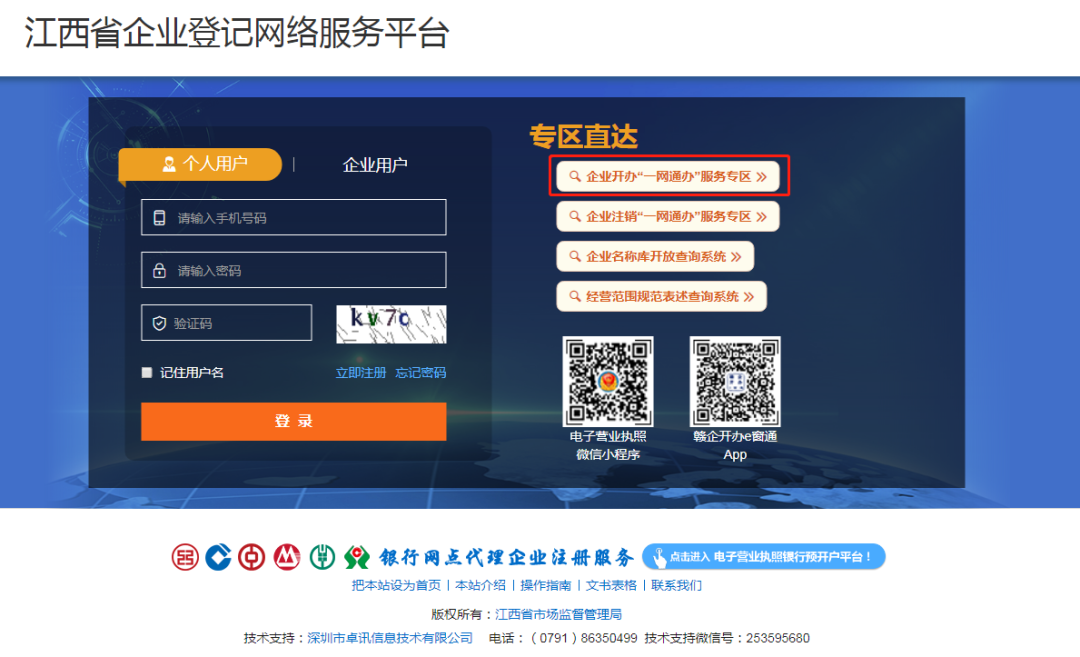This screenshot has height=657, width=1080.
Task: Click the Postal Savings Bank logo
Action: [x=322, y=557]
